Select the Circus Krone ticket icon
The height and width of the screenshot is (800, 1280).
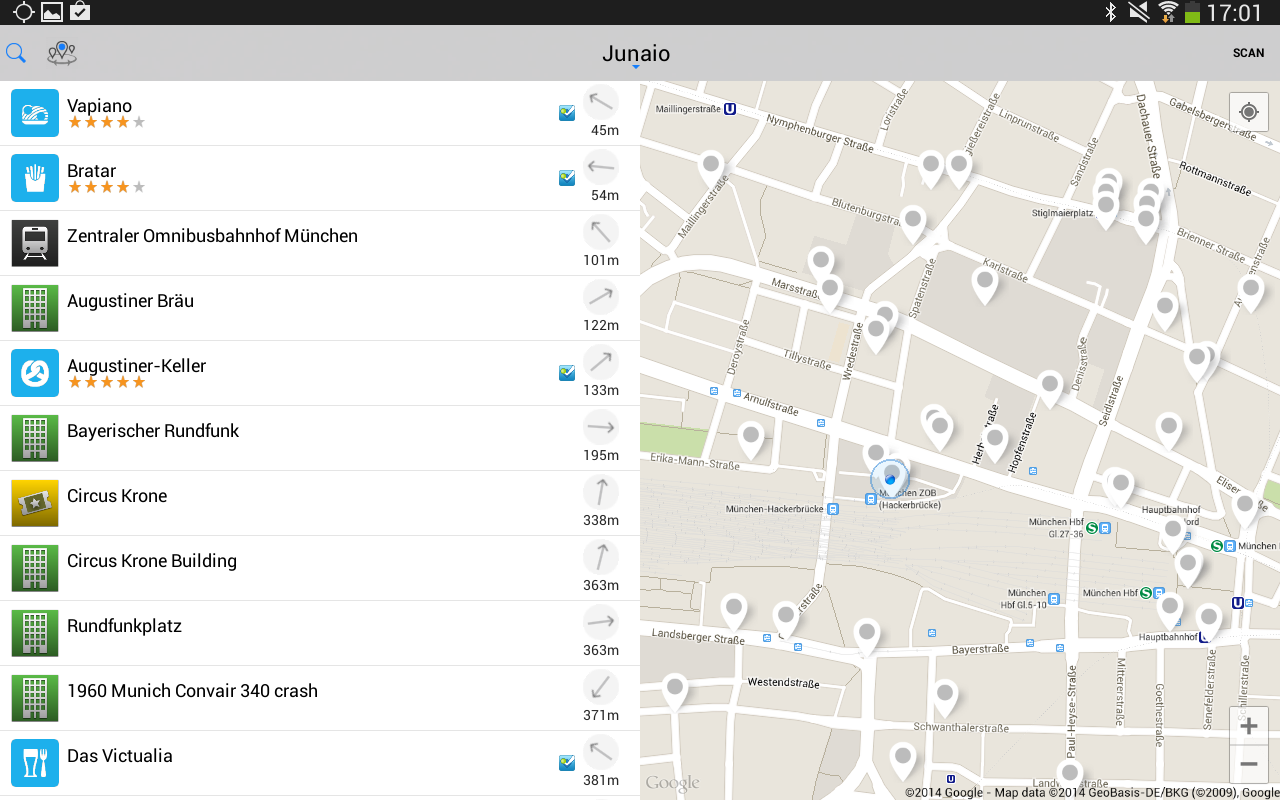[35, 503]
